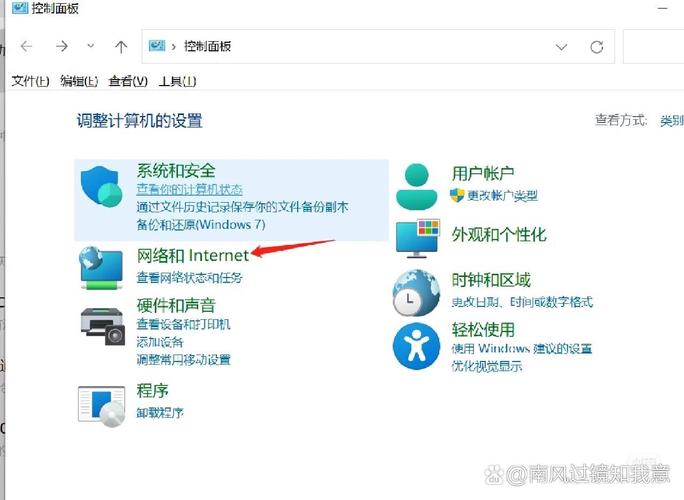Click 调整常用移动设置 link
Screen dimensions: 684x500
(183, 360)
